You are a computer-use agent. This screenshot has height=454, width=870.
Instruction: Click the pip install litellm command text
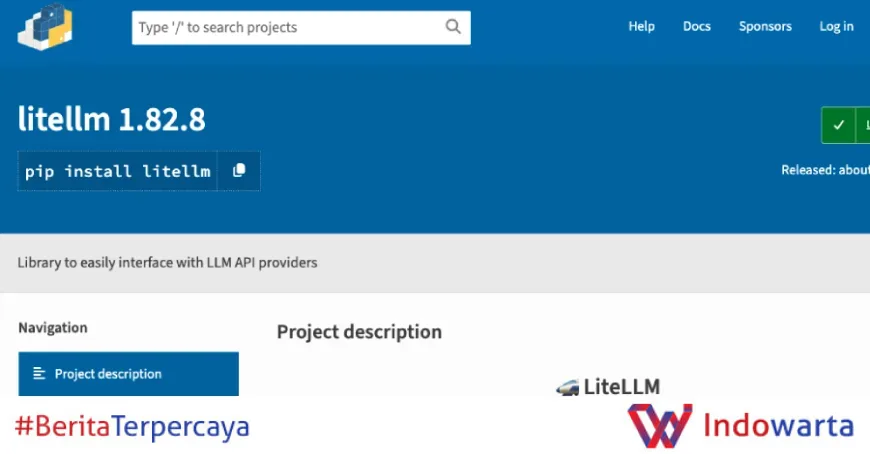(x=118, y=171)
